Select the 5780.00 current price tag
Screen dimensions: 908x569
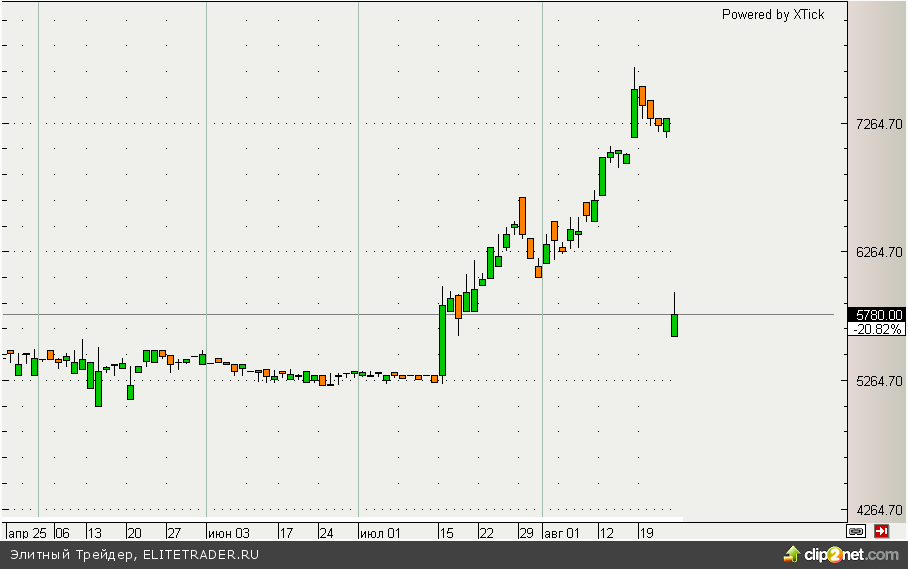(x=879, y=314)
